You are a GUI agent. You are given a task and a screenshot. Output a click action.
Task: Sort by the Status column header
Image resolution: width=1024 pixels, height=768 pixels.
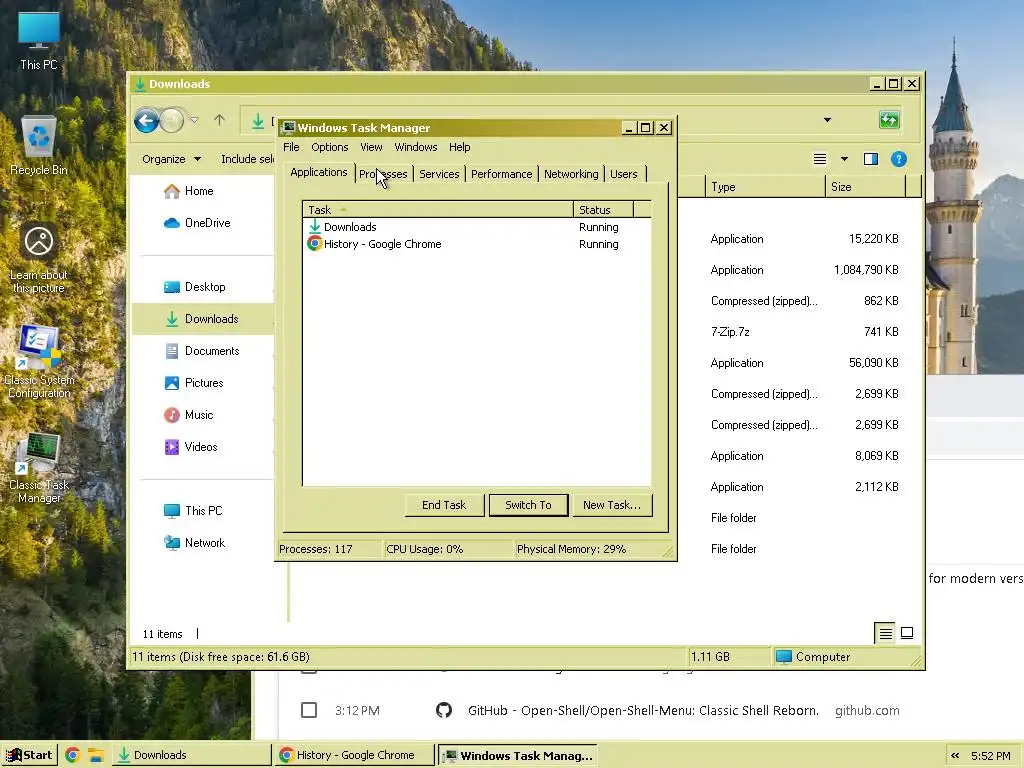(603, 210)
